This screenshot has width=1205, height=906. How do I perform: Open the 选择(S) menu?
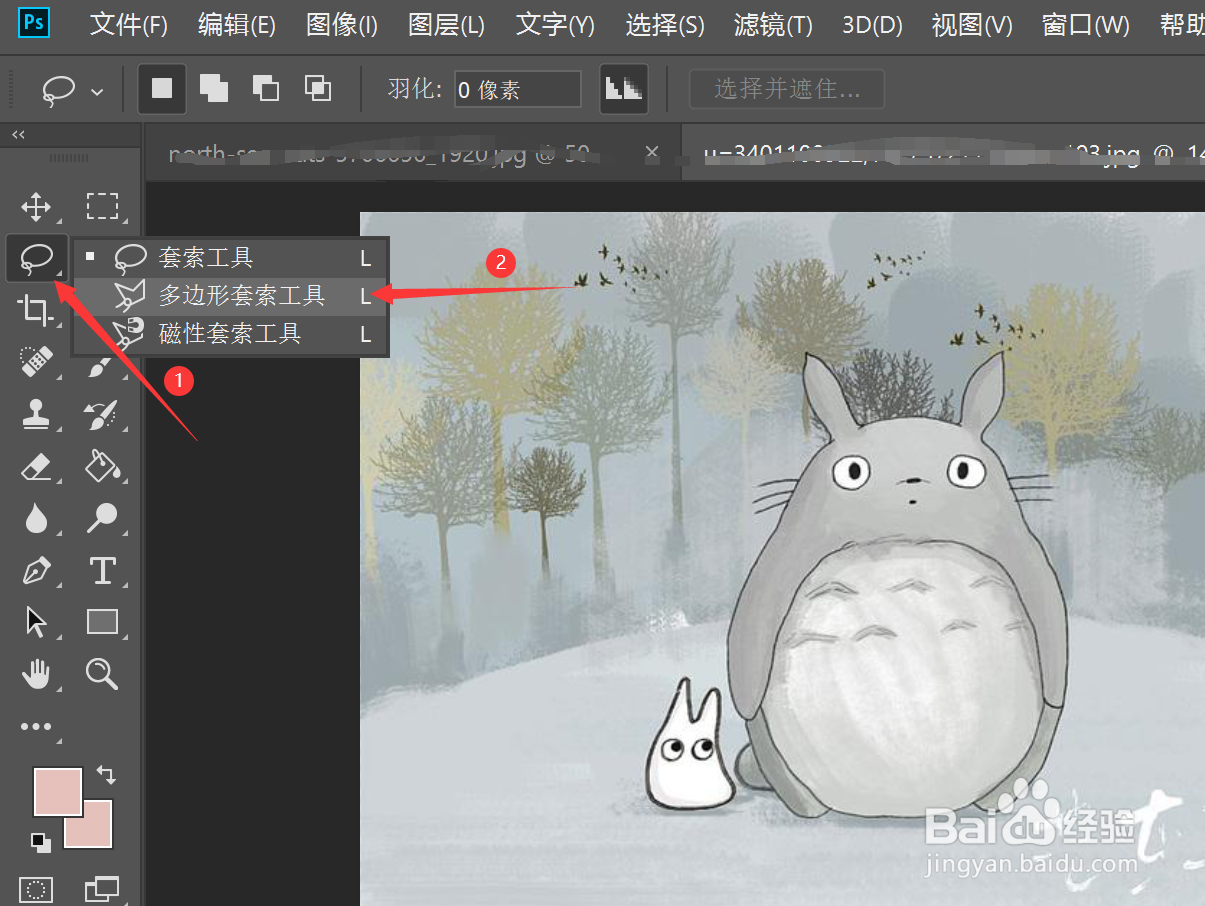[x=665, y=25]
